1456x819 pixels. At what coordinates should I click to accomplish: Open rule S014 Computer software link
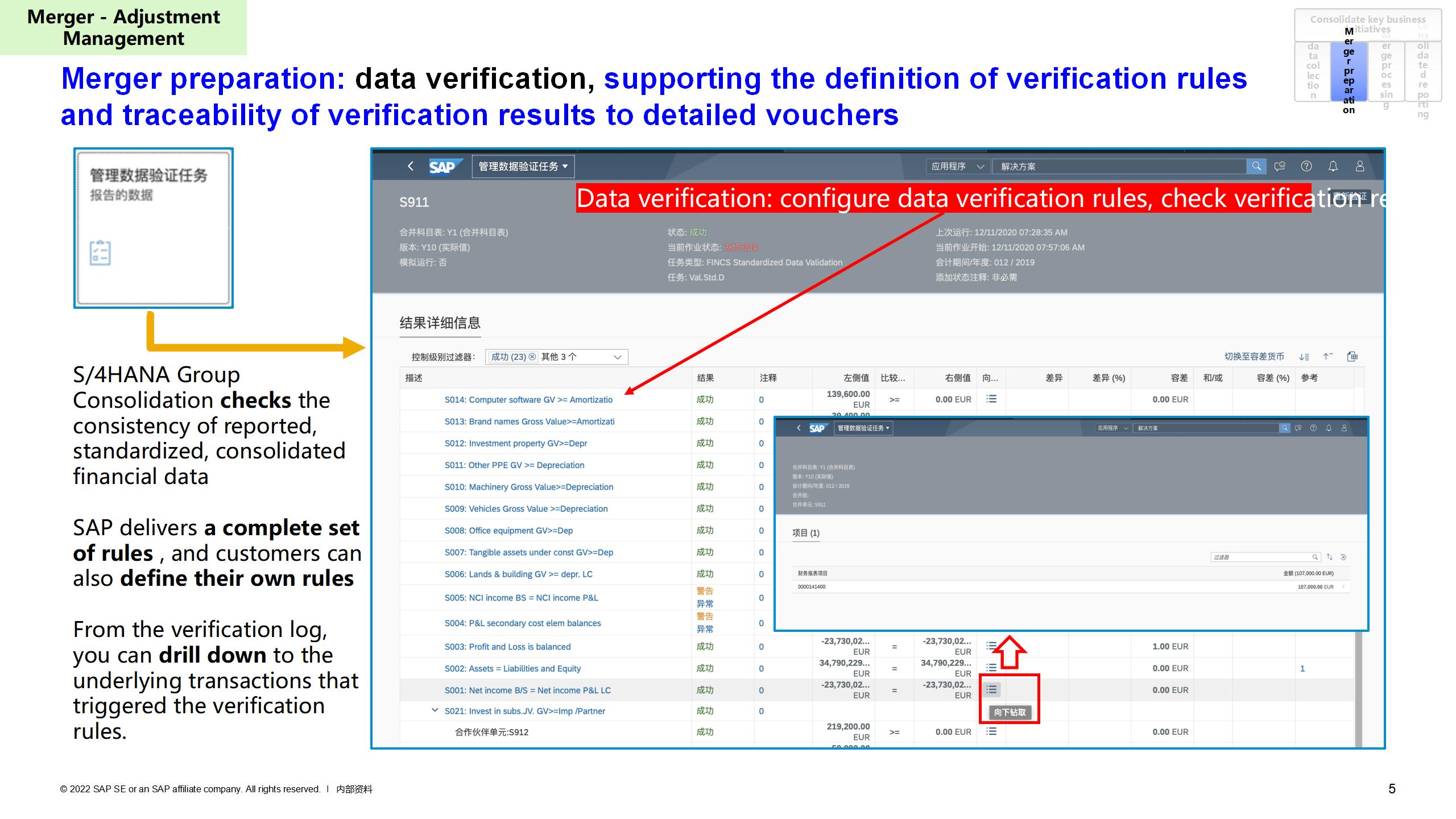coord(528,400)
